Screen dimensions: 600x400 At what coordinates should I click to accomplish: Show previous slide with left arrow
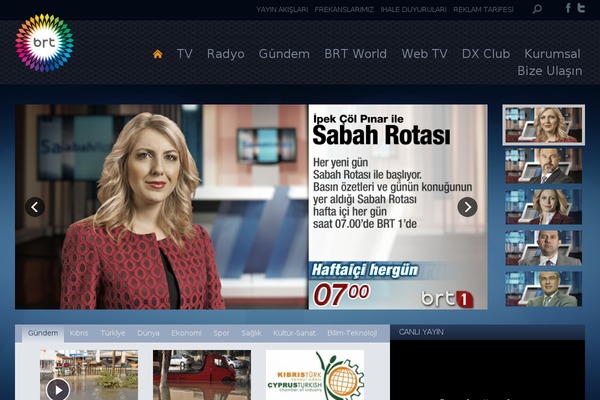[35, 207]
